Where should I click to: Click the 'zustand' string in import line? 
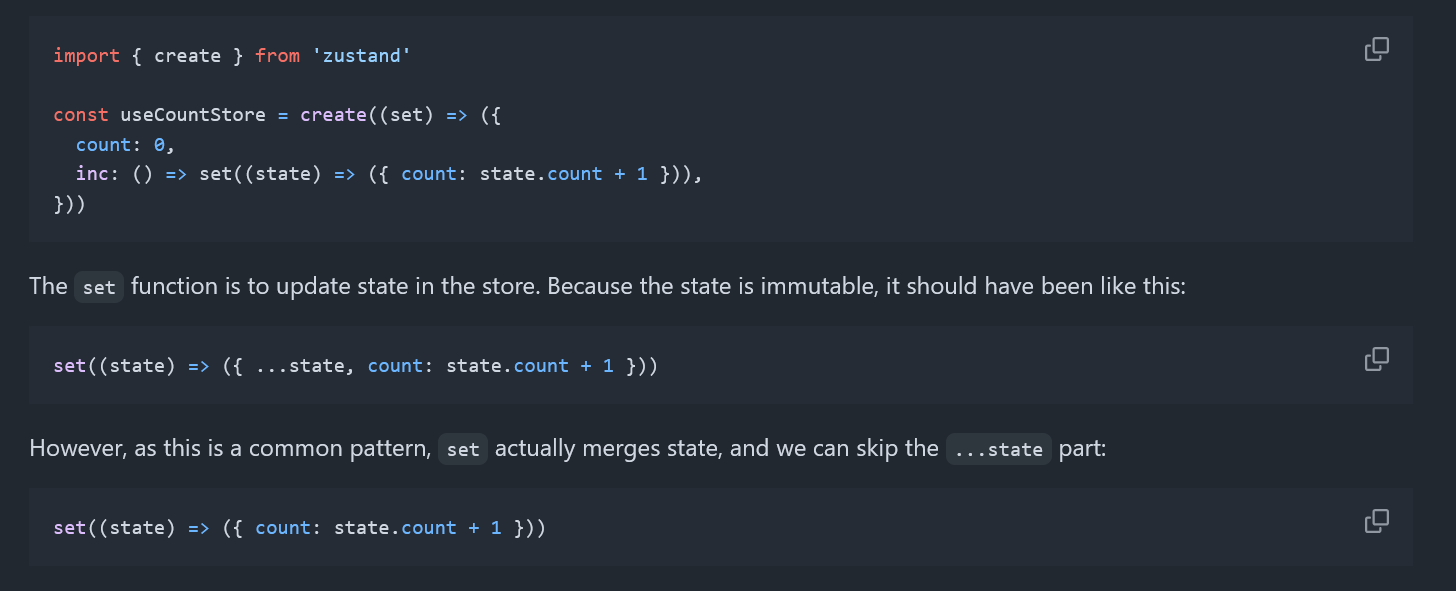[x=361, y=56]
